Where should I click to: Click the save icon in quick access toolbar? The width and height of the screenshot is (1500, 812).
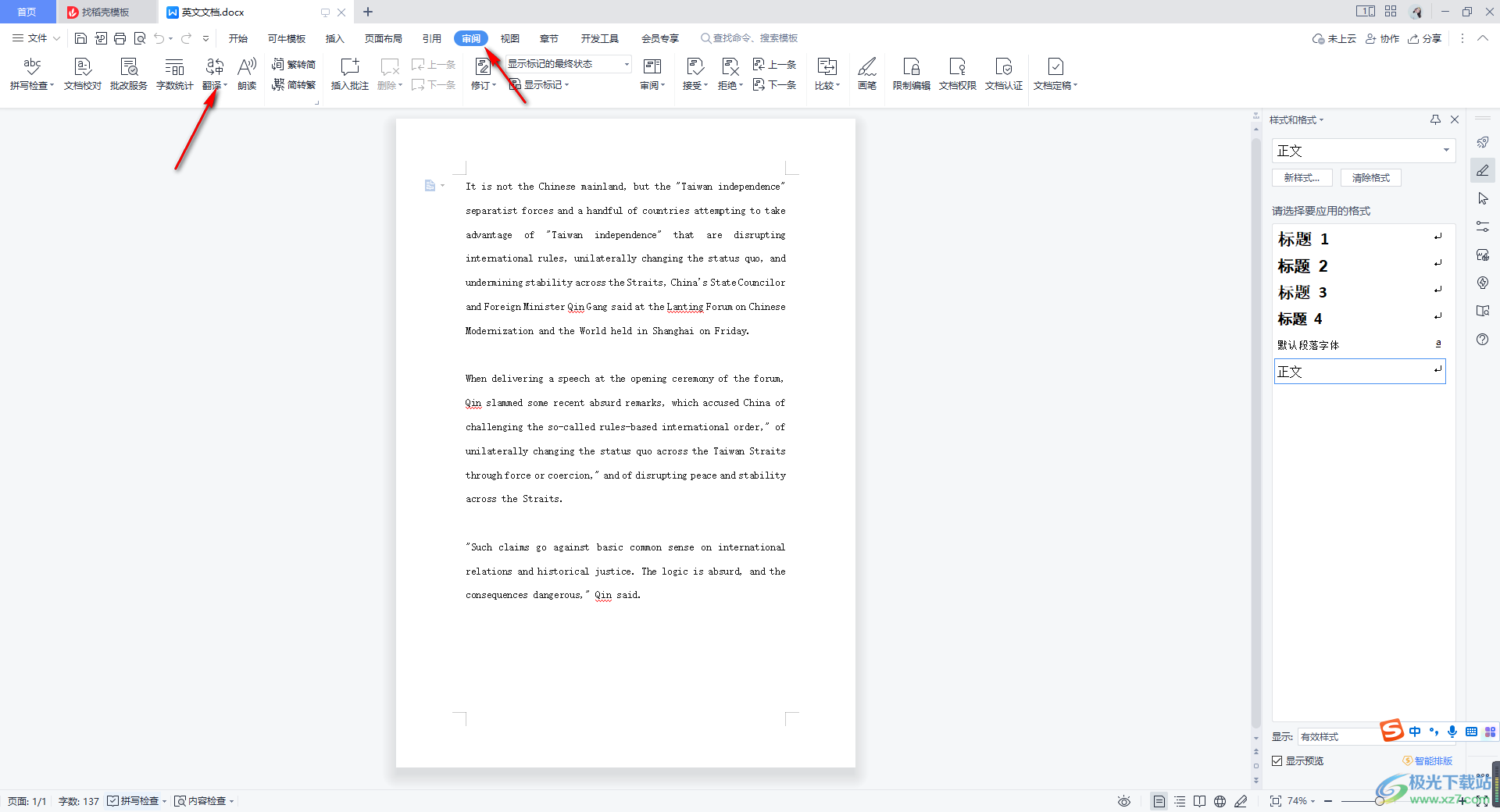(x=80, y=38)
